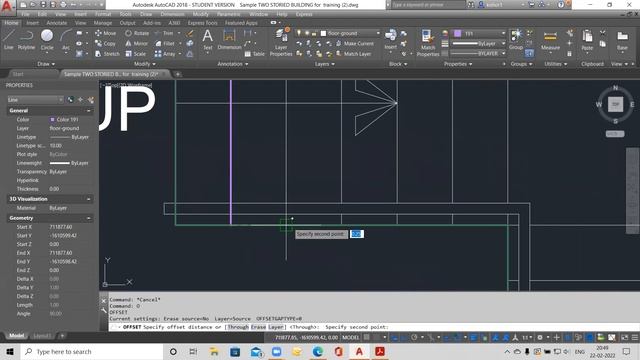Click the Plot icon in quick access toolbar
This screenshot has height=360, width=640.
point(63,5)
